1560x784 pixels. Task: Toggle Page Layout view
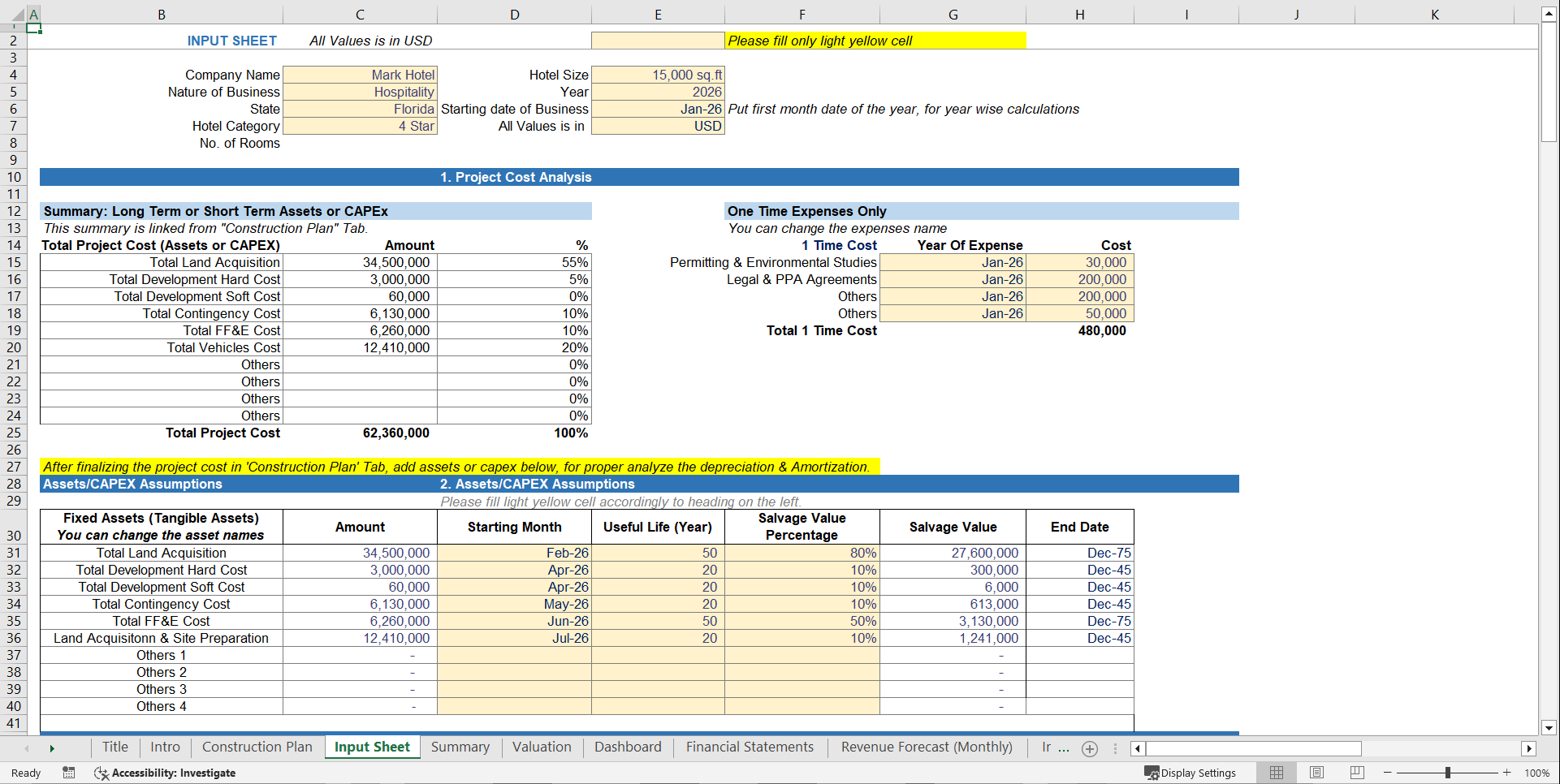tap(1316, 773)
